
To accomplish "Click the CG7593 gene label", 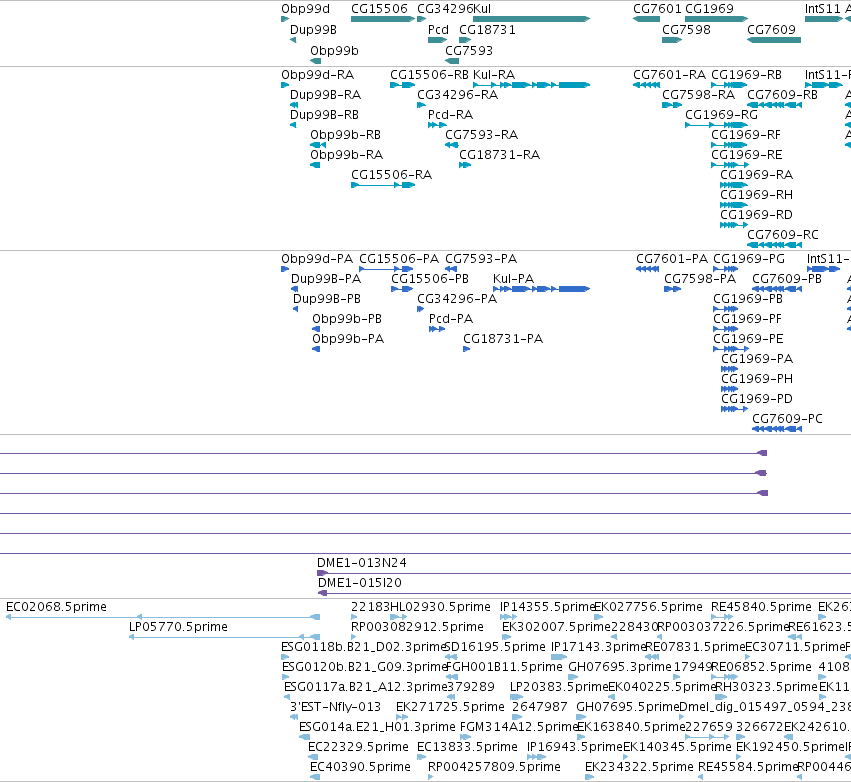I will 469,51.
